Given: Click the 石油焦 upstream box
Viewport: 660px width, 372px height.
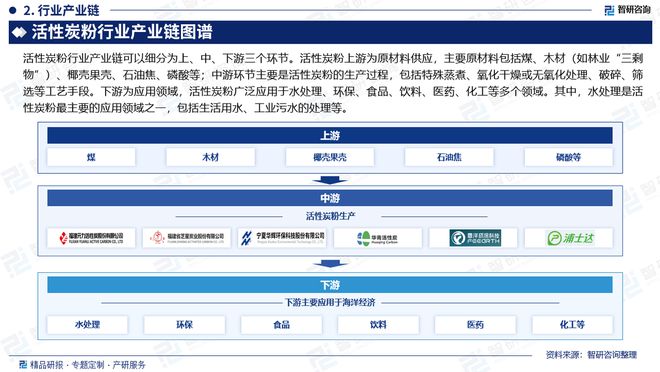Looking at the screenshot, I should (x=449, y=157).
